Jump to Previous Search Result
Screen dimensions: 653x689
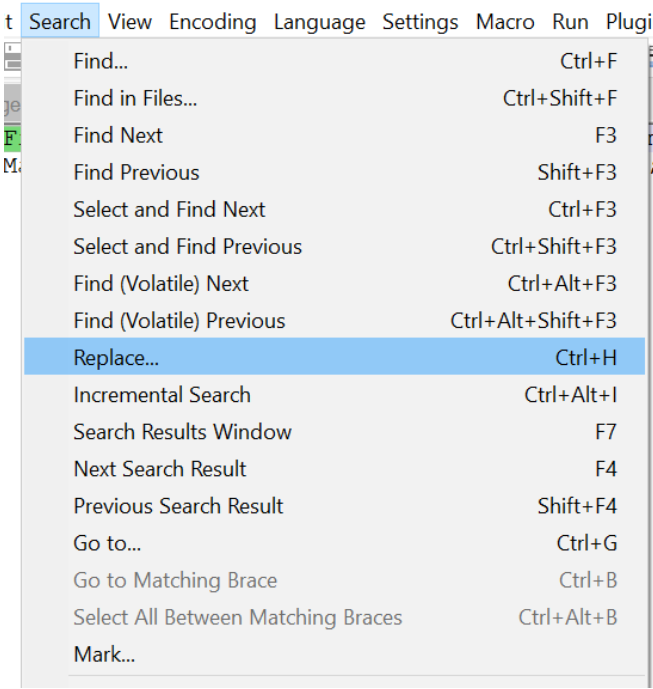pos(334,506)
